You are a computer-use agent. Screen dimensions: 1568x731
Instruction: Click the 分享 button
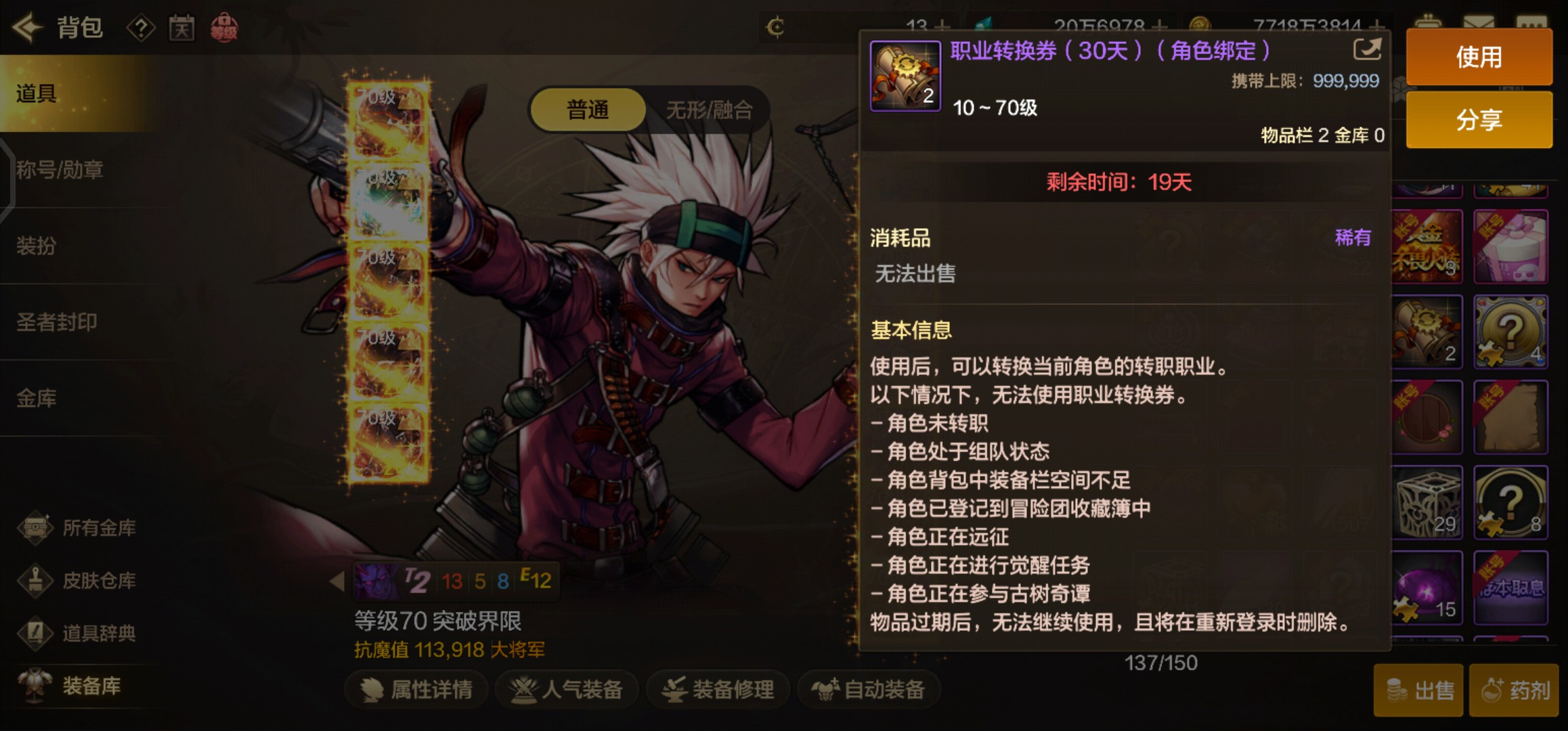[x=1479, y=120]
